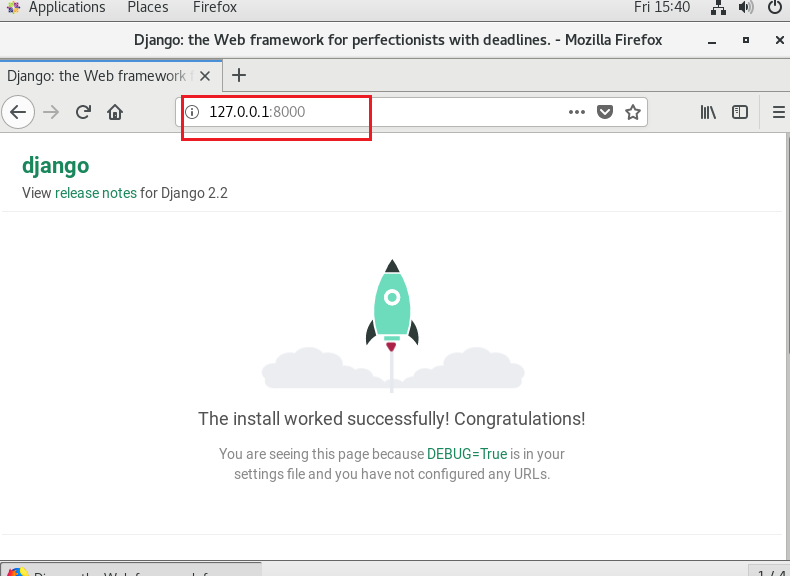Click the Applications menu foot icon

(14, 8)
